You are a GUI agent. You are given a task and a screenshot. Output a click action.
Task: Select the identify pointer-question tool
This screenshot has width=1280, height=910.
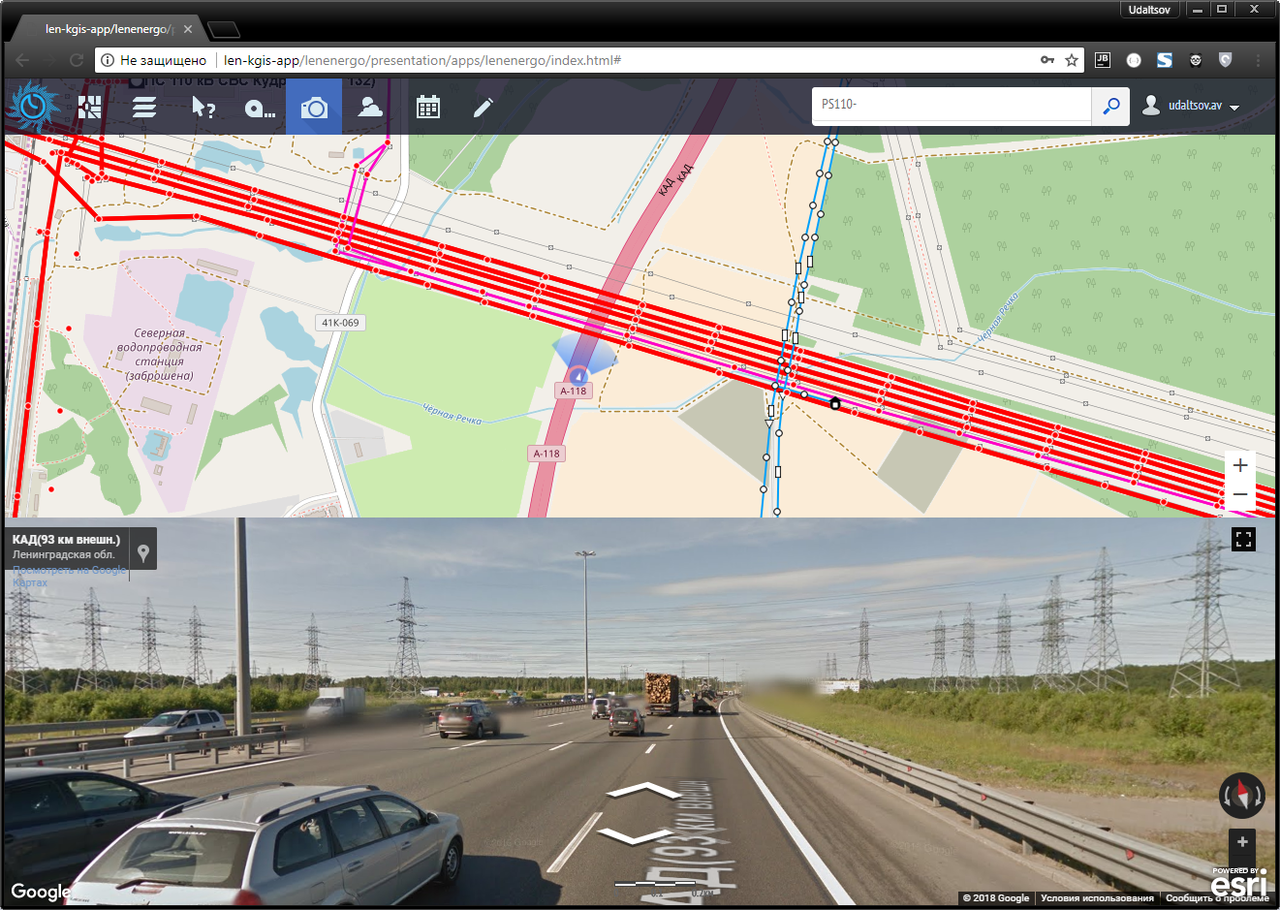(203, 107)
